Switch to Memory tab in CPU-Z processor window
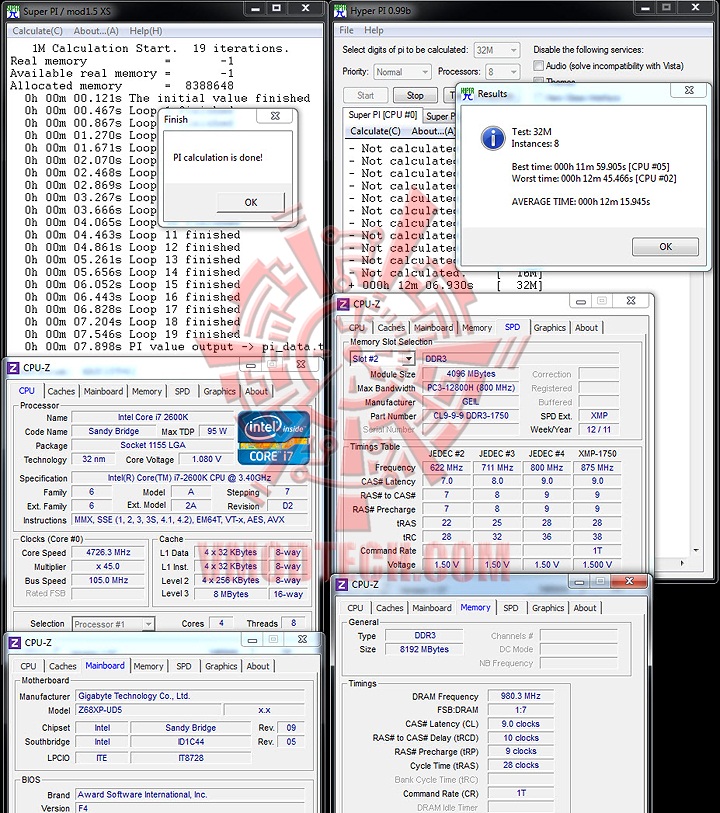This screenshot has width=720, height=813. click(x=147, y=391)
